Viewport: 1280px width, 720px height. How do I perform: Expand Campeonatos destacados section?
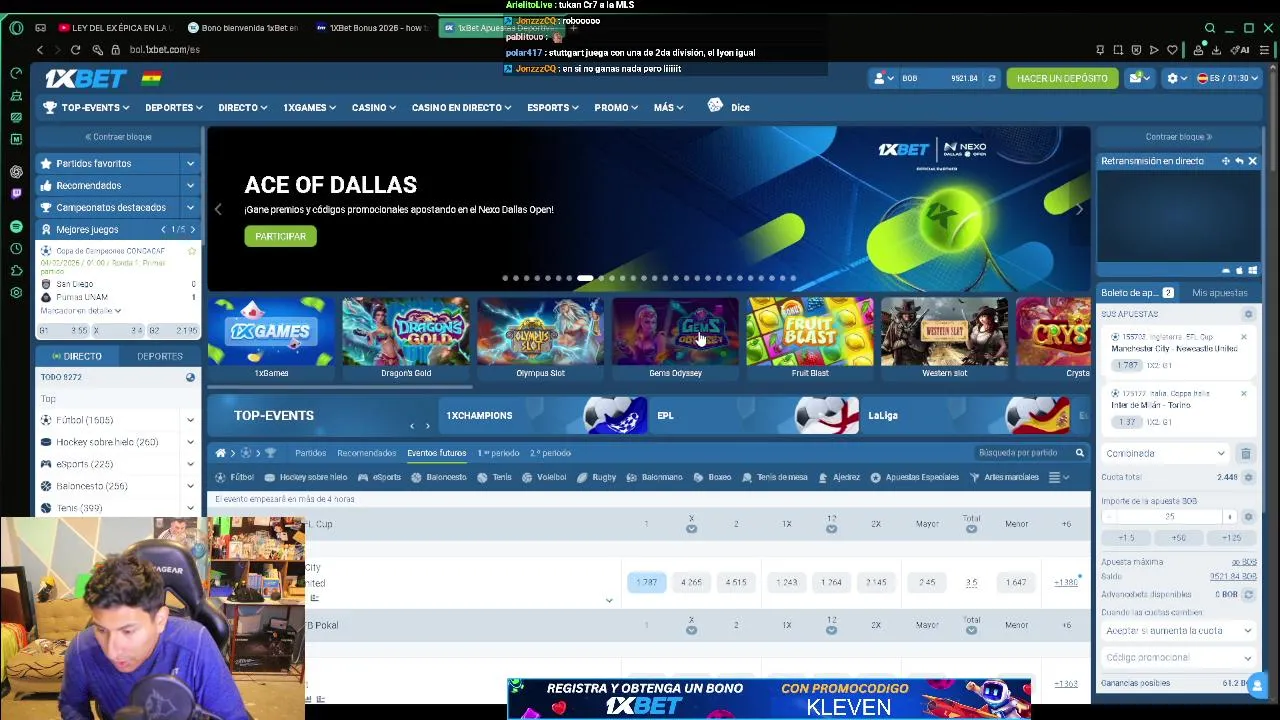190,207
